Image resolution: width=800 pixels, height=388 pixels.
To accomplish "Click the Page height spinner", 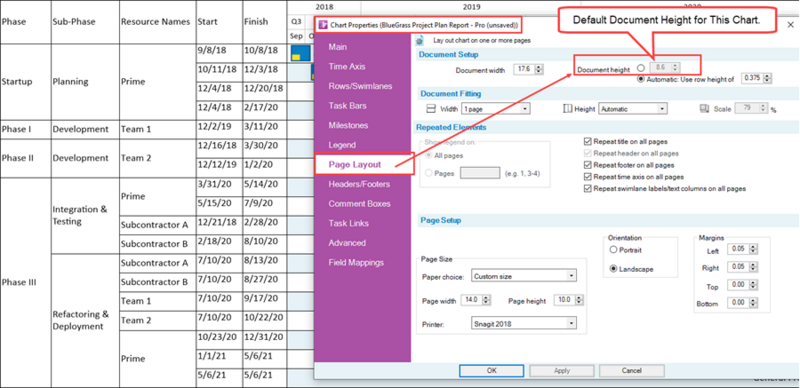I will 580,300.
